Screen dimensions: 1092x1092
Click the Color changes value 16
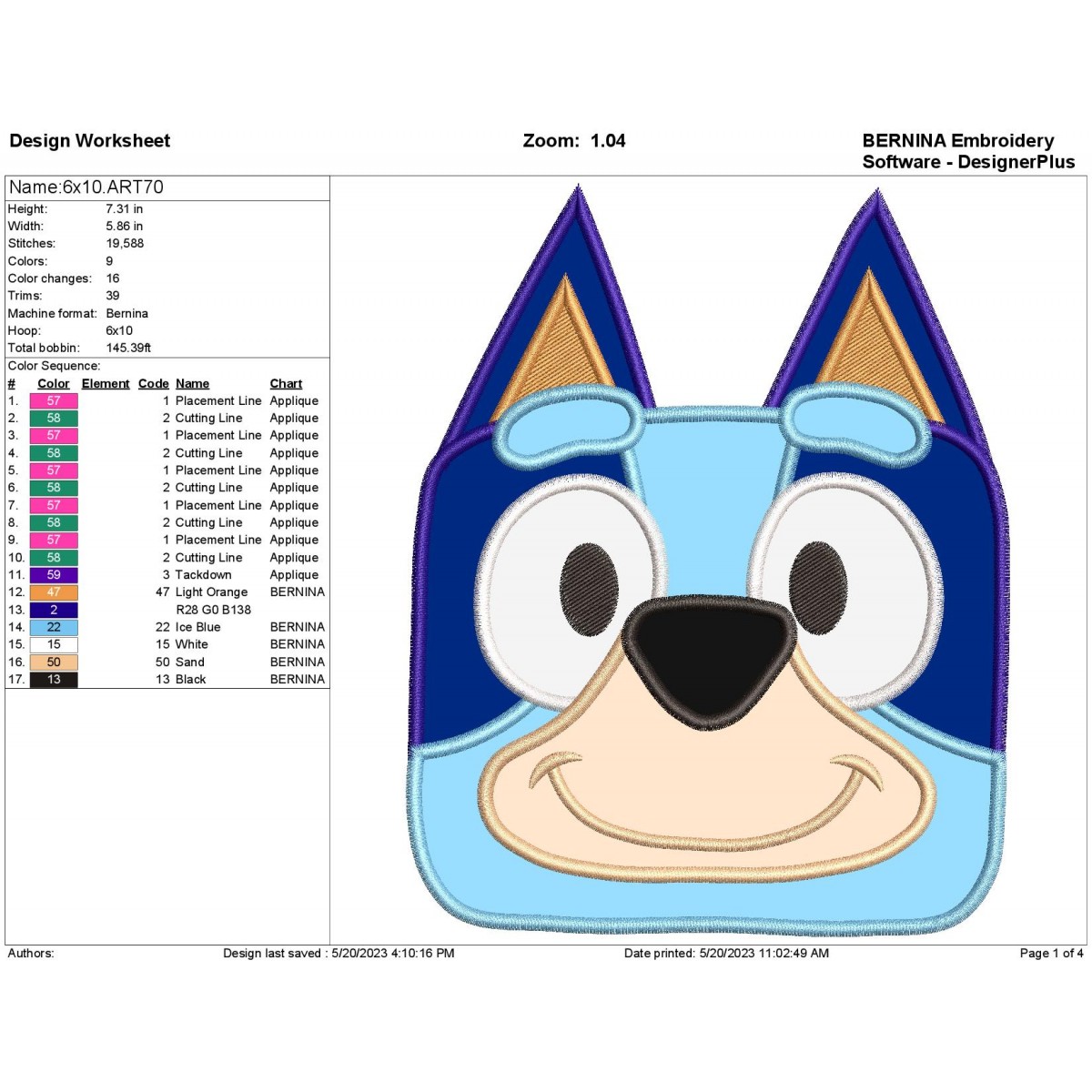pos(113,278)
